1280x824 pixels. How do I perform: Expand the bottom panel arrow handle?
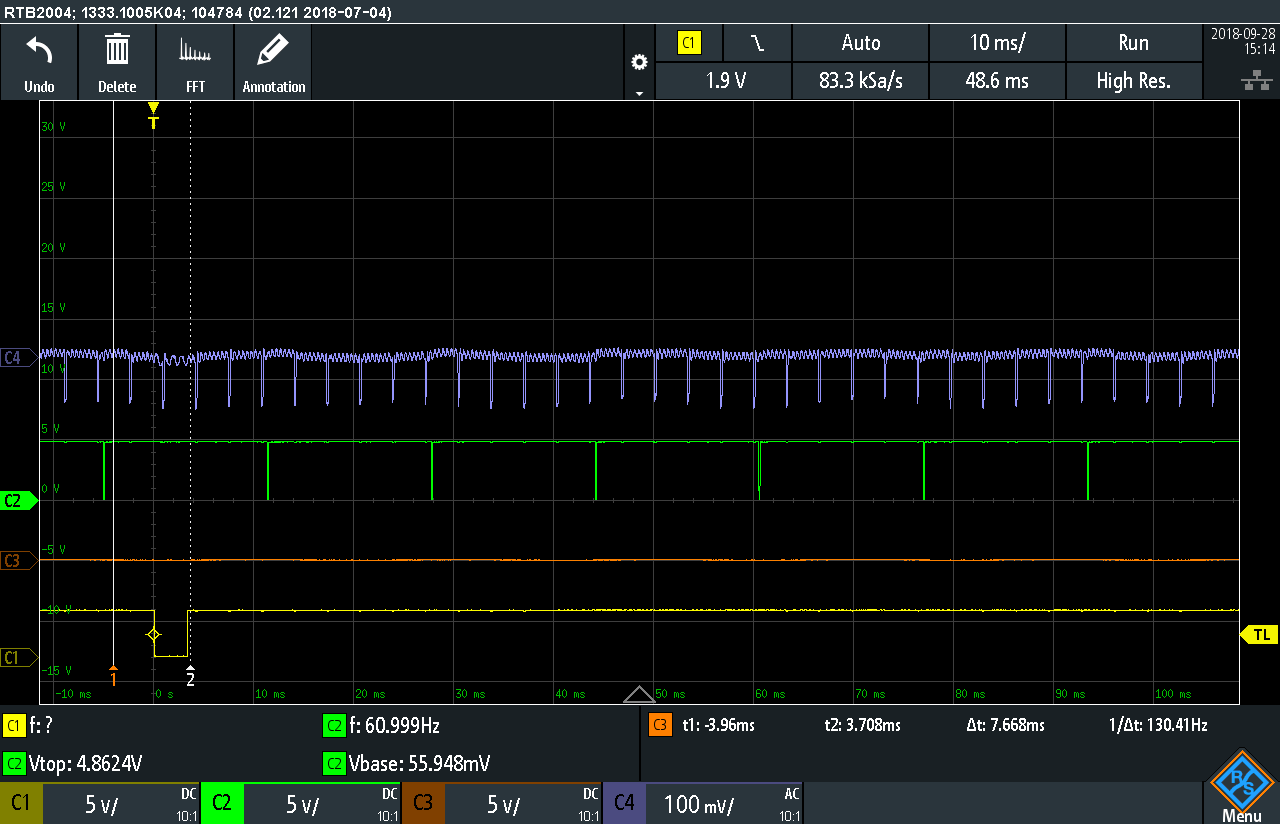639,694
